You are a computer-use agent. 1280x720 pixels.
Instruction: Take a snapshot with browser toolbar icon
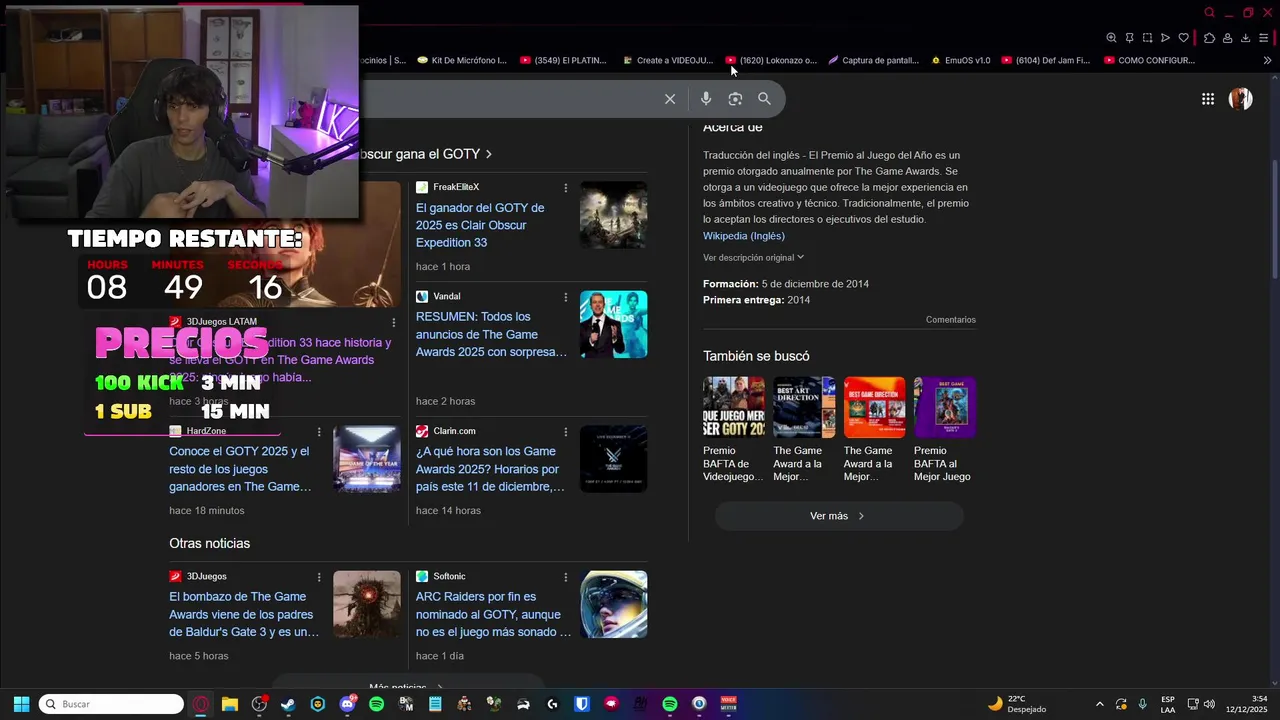click(1147, 38)
